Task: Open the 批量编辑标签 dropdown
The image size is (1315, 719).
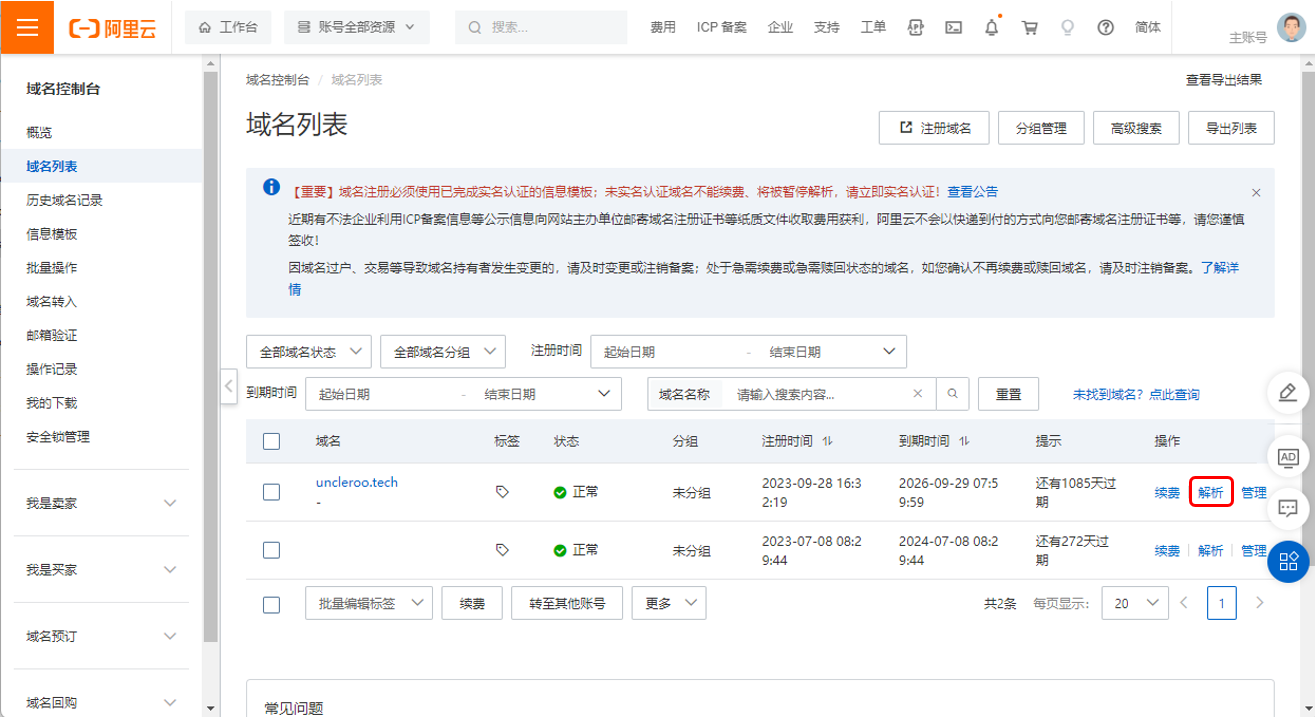Action: (x=369, y=604)
